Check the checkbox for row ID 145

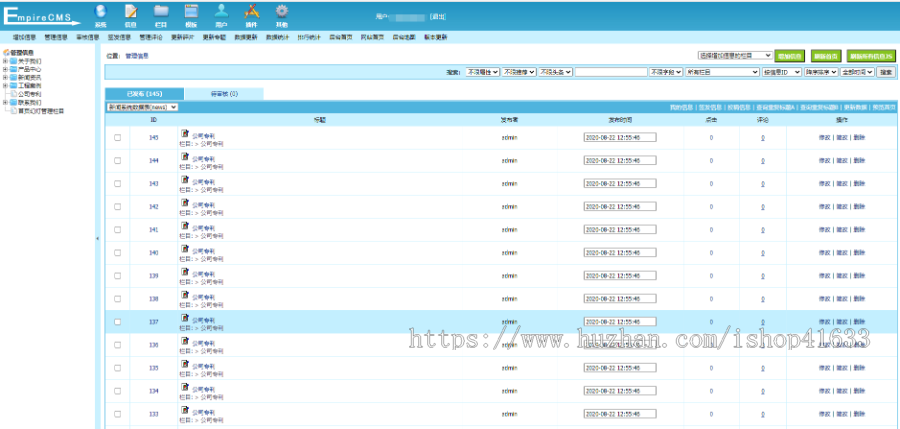click(x=117, y=138)
